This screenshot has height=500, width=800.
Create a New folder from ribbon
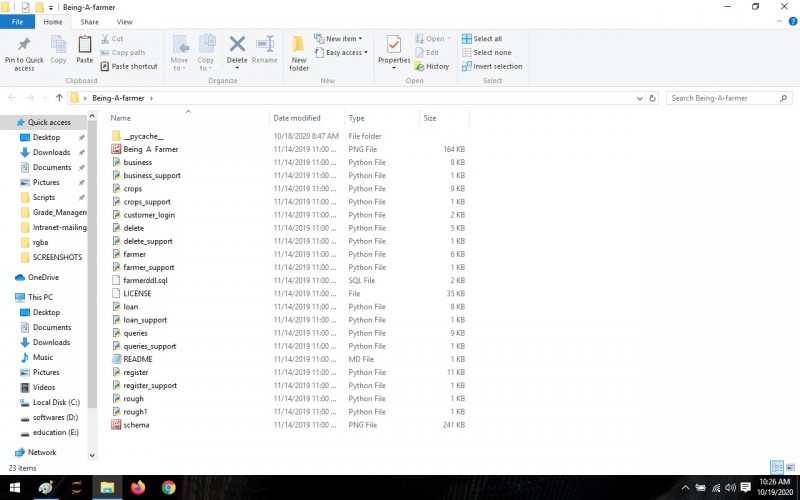pos(299,54)
